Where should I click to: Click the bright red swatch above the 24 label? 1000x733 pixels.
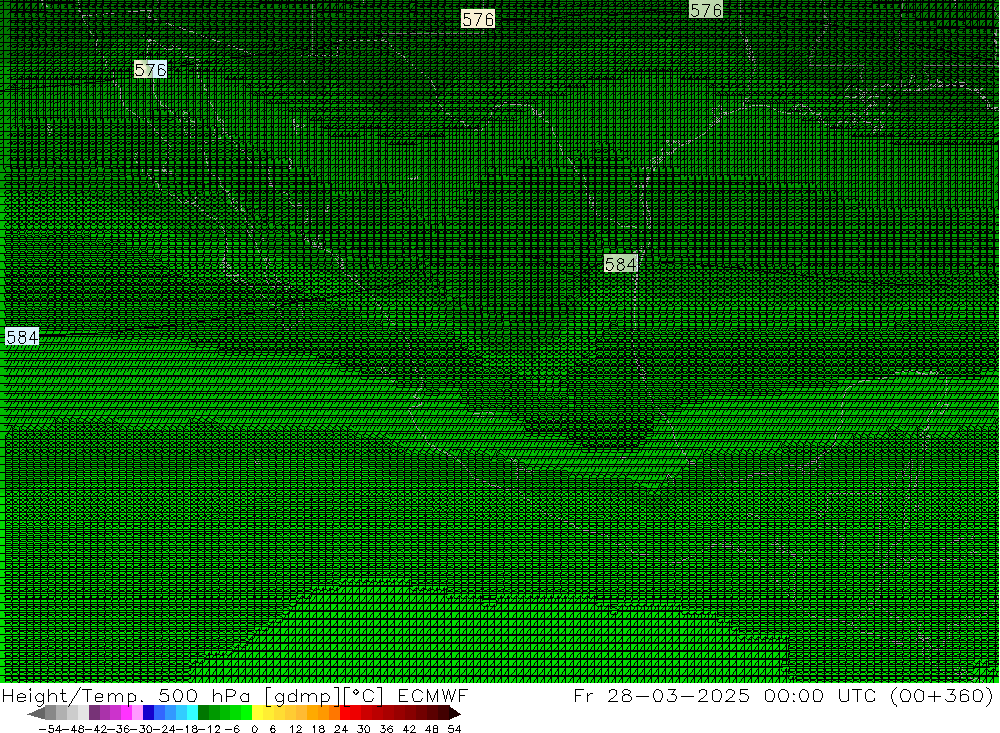(x=345, y=713)
